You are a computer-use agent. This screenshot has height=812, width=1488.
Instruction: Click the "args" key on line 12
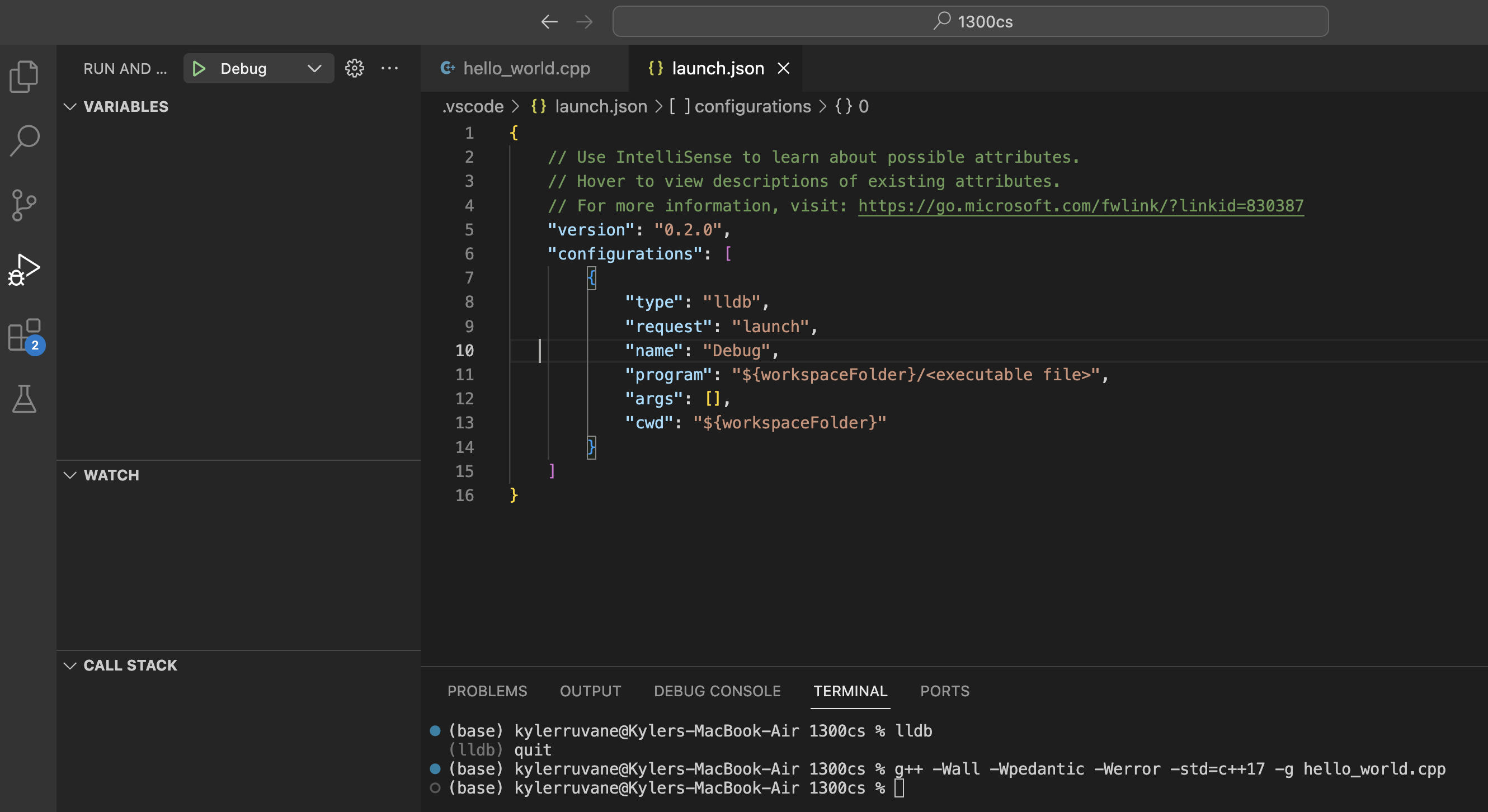pyautogui.click(x=654, y=399)
